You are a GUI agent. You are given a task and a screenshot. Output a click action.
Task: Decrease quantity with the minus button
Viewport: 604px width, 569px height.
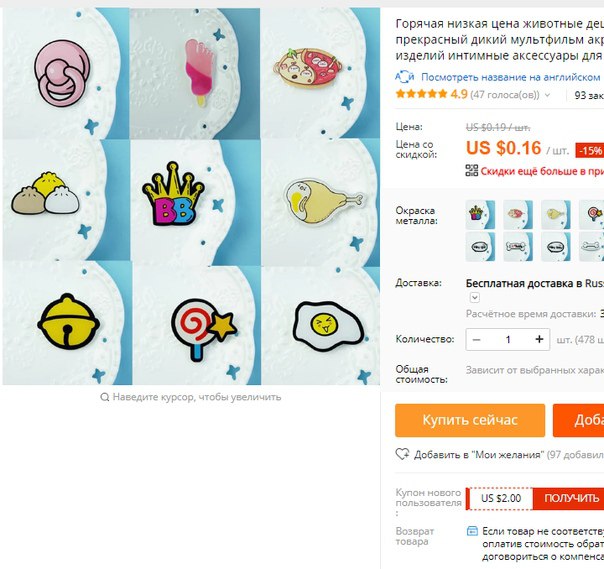pyautogui.click(x=476, y=339)
